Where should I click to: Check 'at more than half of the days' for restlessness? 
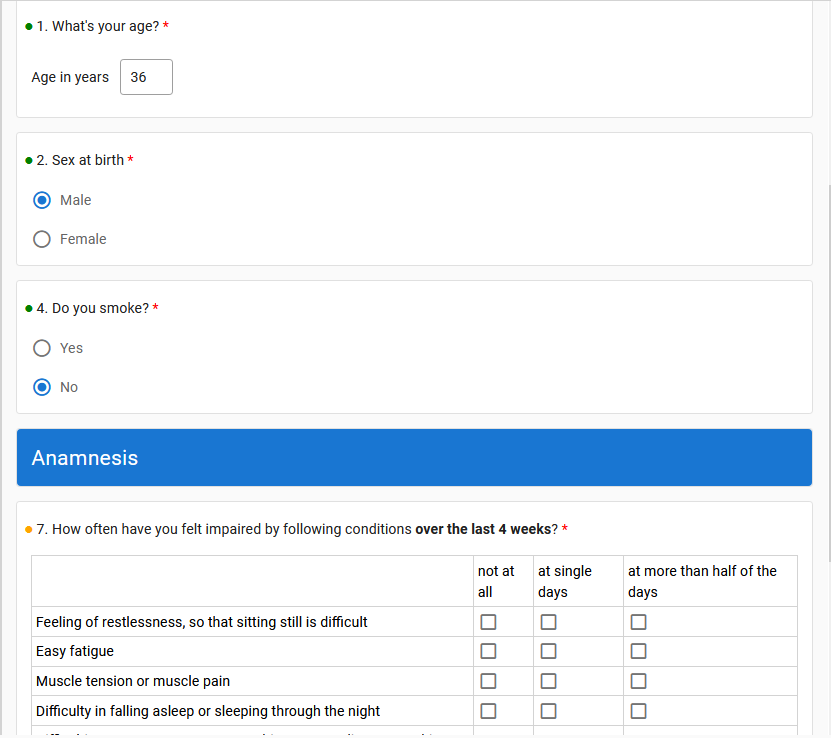[638, 621]
